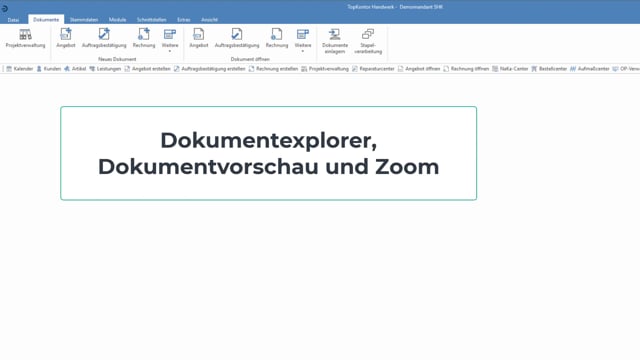
Task: Open Projektverwaltung from the ribbon
Action: pos(25,39)
